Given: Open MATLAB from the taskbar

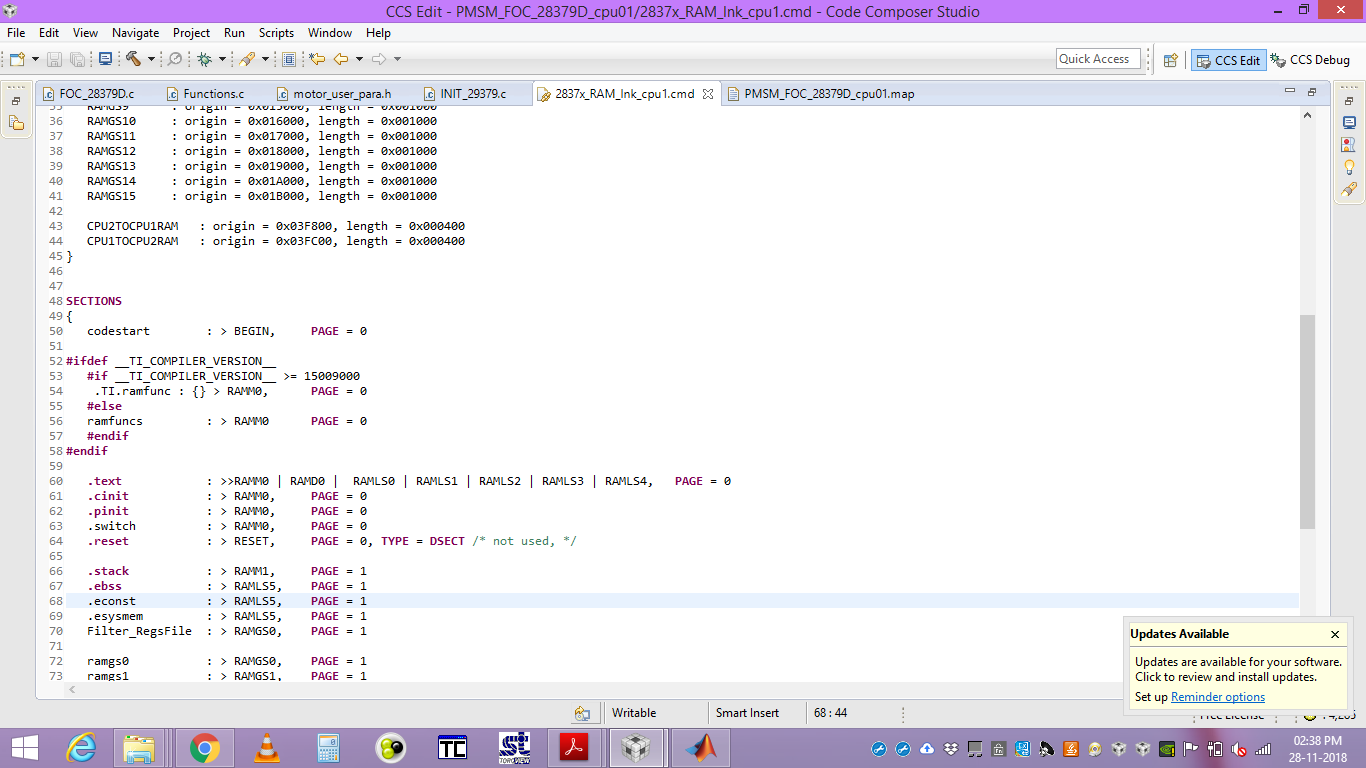Looking at the screenshot, I should 701,748.
